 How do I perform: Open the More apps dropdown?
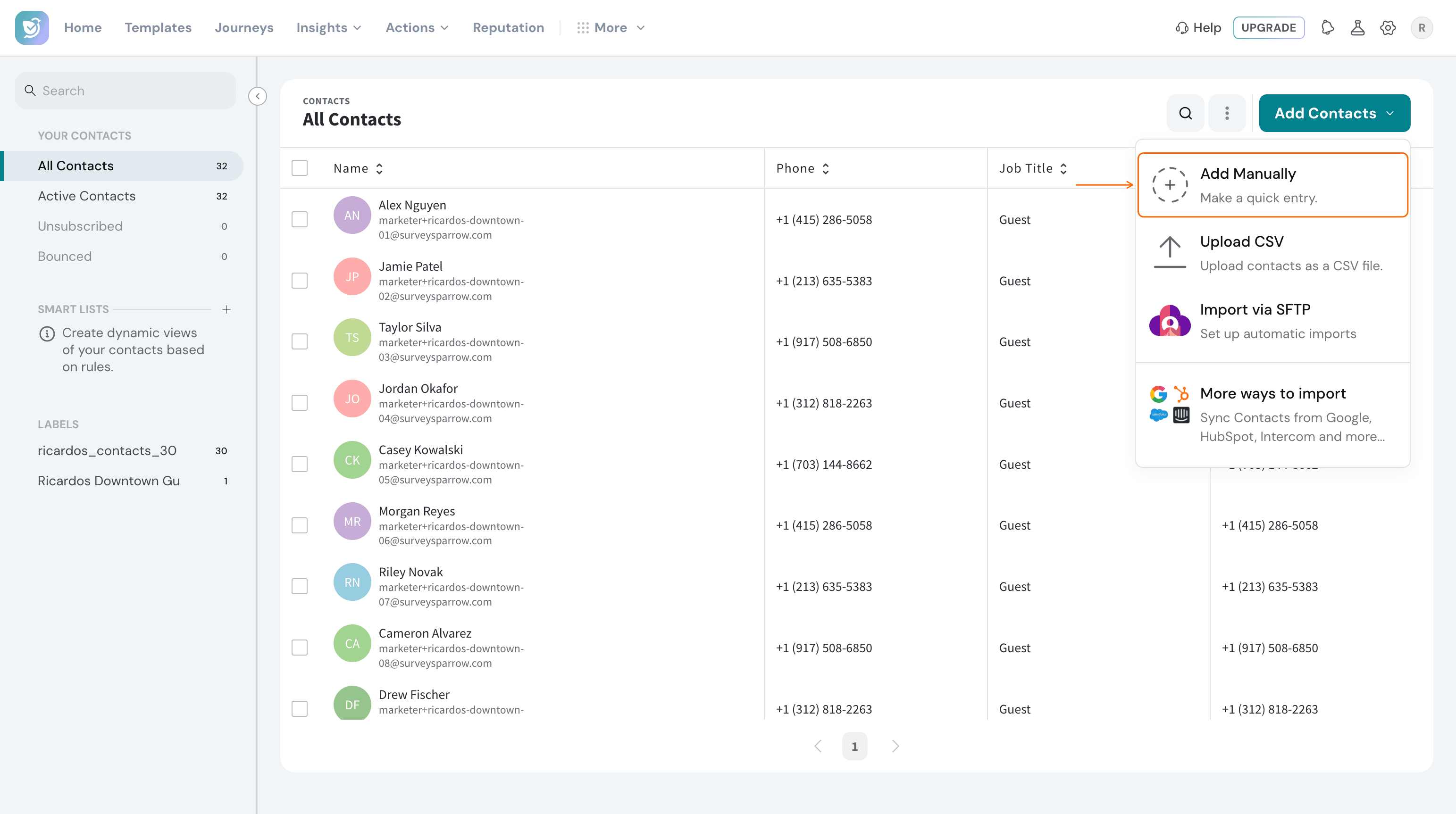(611, 28)
